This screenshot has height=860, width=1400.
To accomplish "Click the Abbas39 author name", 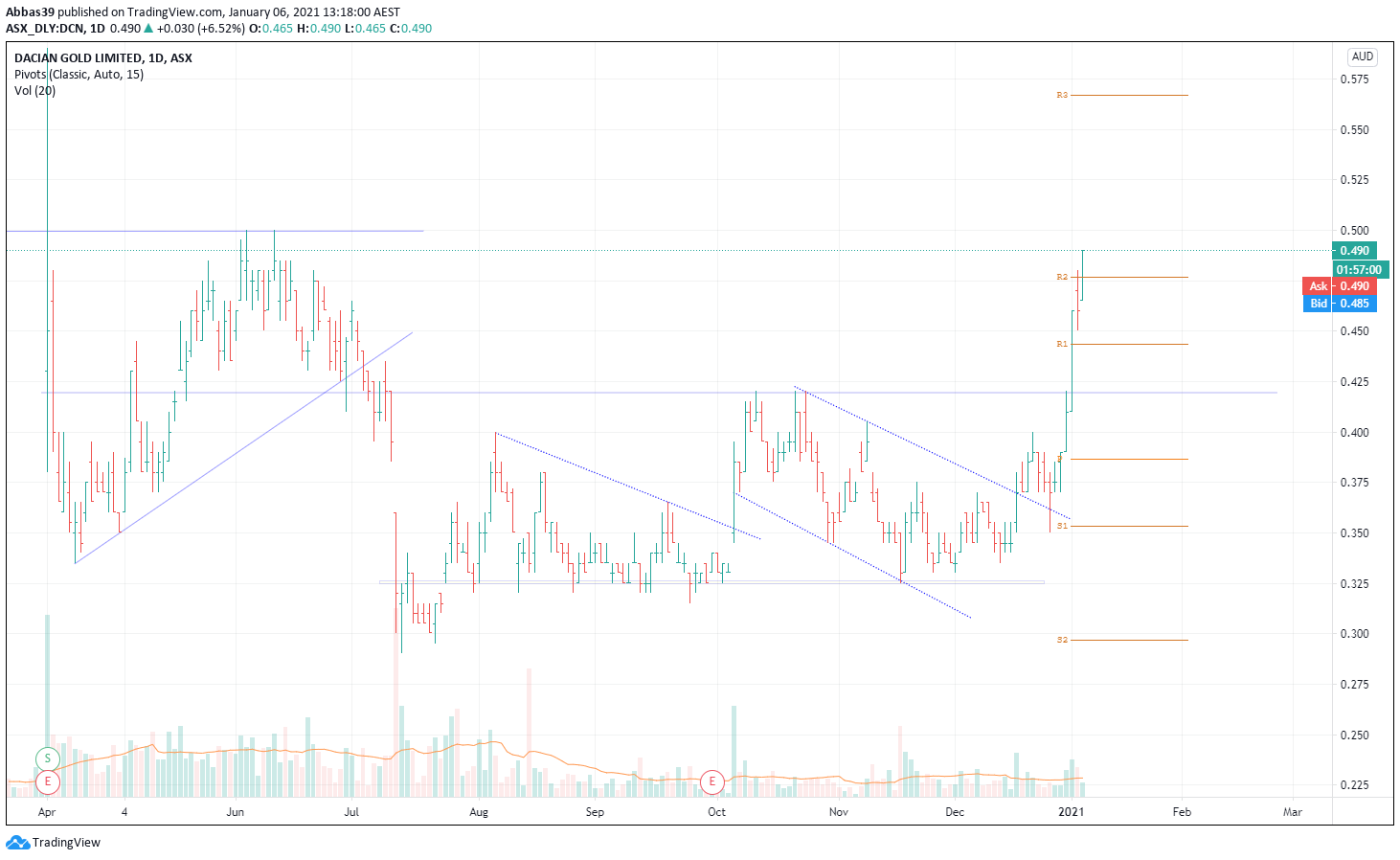I will [x=30, y=12].
